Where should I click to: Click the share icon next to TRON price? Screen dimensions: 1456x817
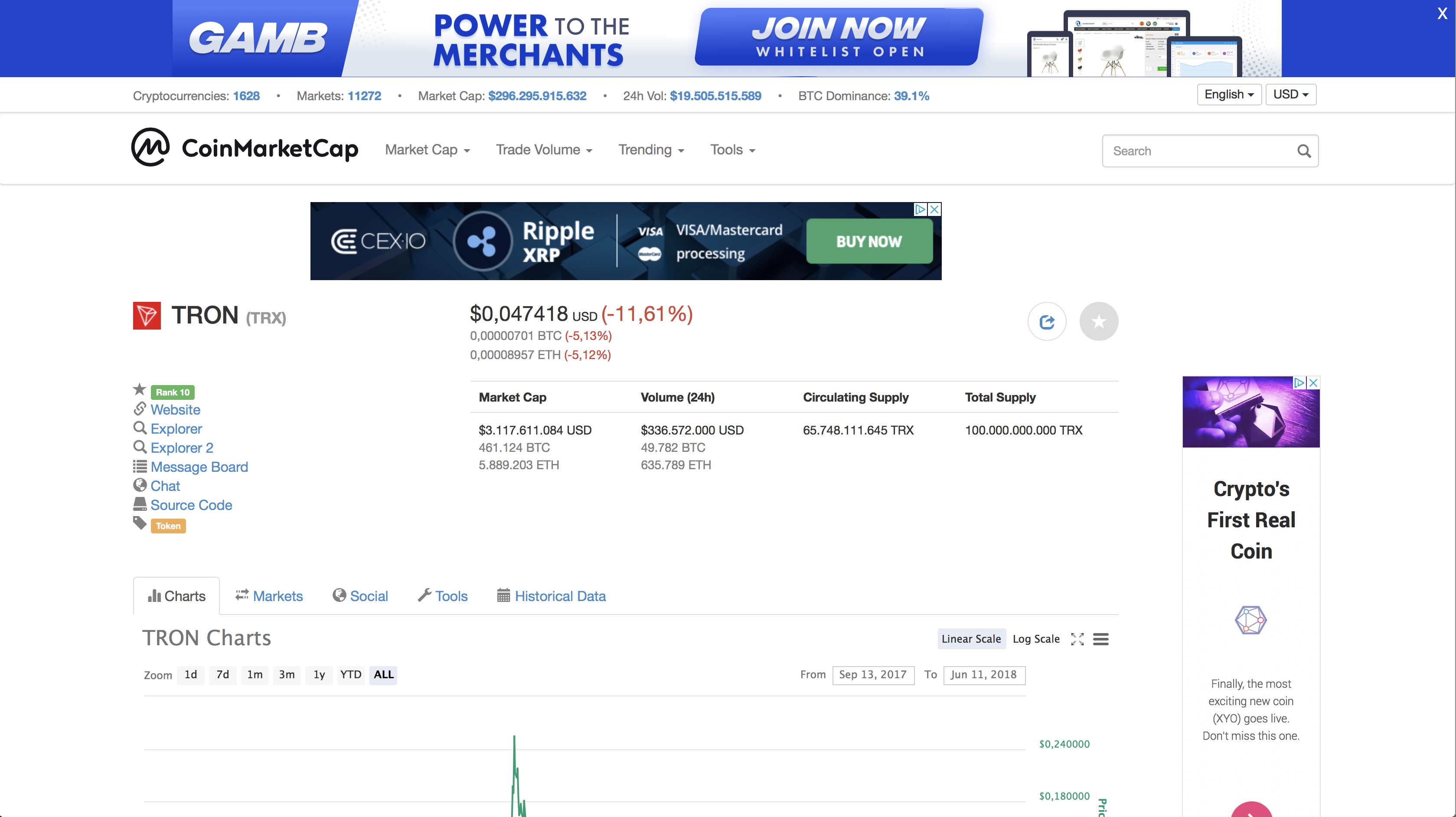pyautogui.click(x=1047, y=322)
